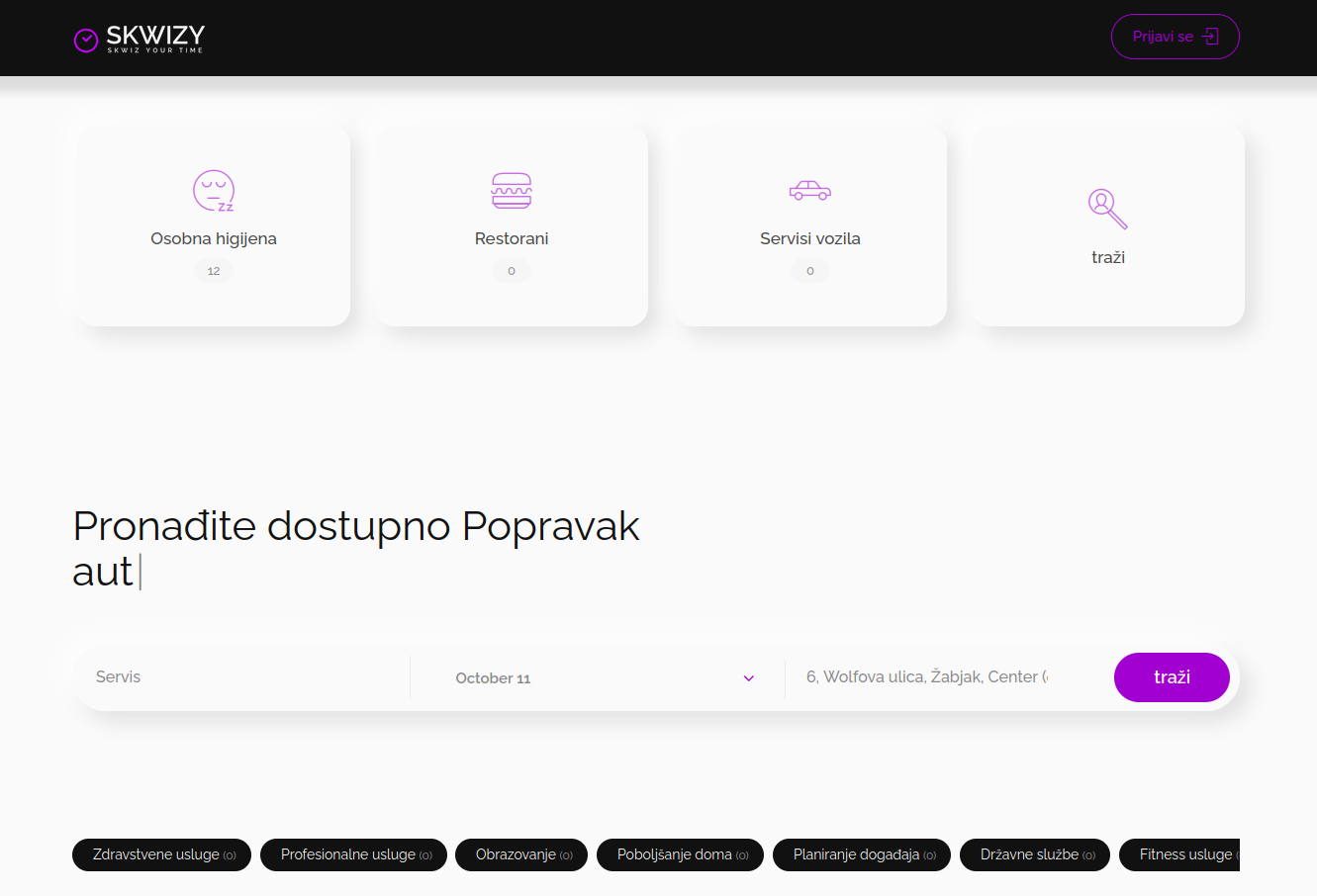This screenshot has height=896, width=1317.
Task: Focus the Servis search input field
Action: click(x=242, y=677)
